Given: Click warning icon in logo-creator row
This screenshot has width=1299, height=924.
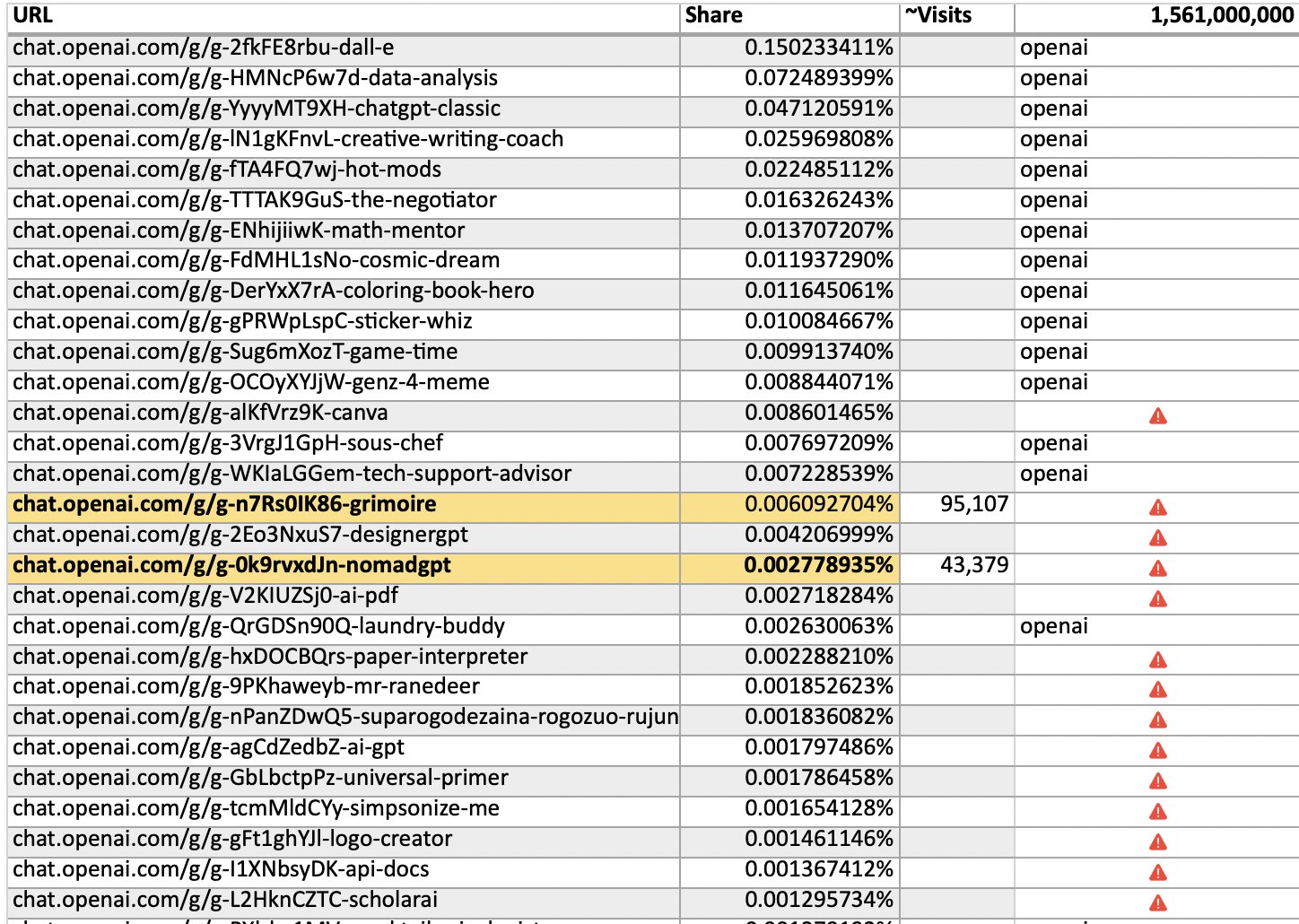Looking at the screenshot, I should pyautogui.click(x=1158, y=841).
